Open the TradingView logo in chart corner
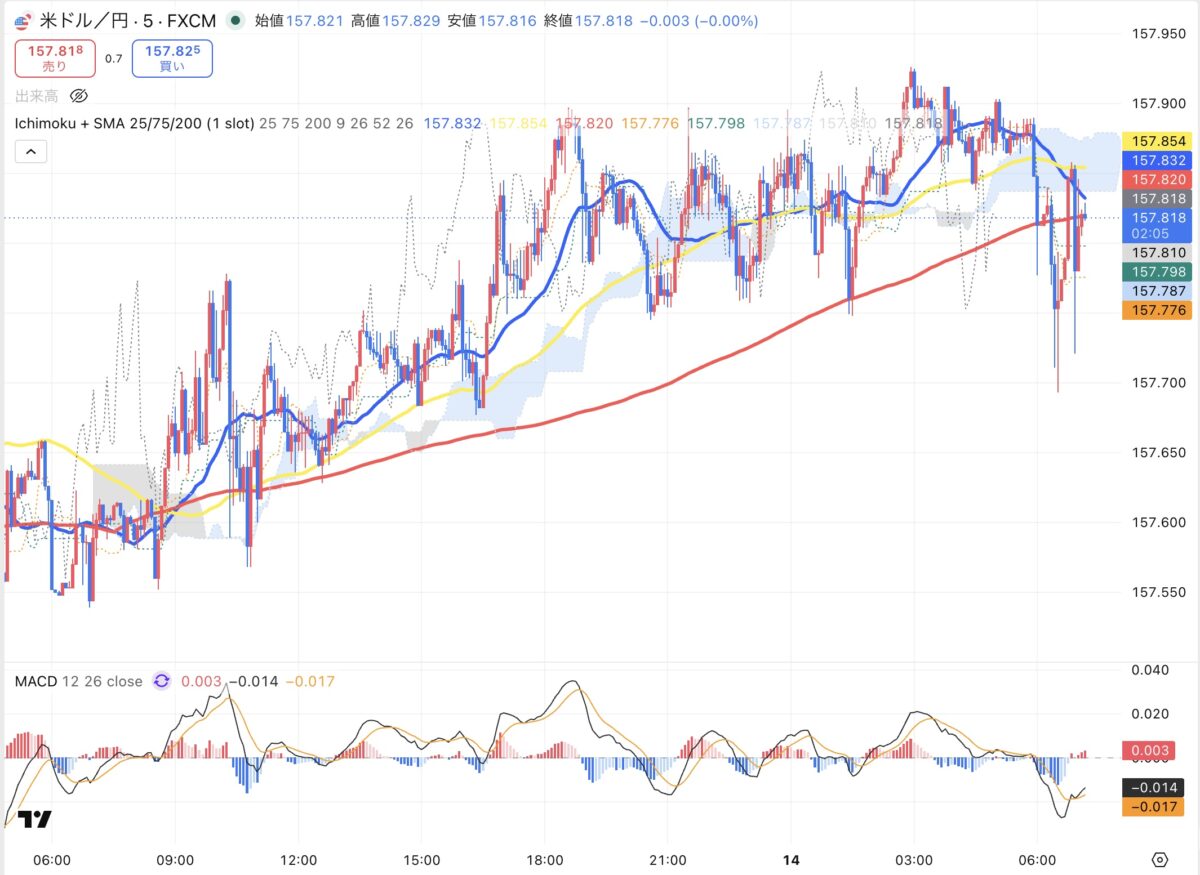 tap(35, 819)
